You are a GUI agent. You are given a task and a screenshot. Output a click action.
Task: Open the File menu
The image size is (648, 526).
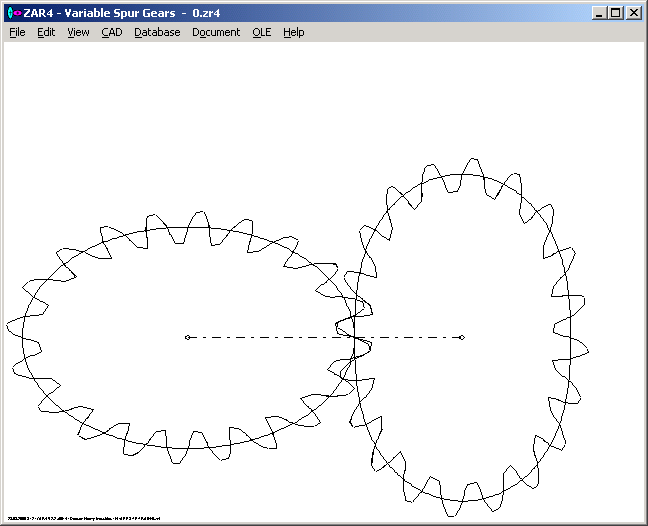coord(17,32)
